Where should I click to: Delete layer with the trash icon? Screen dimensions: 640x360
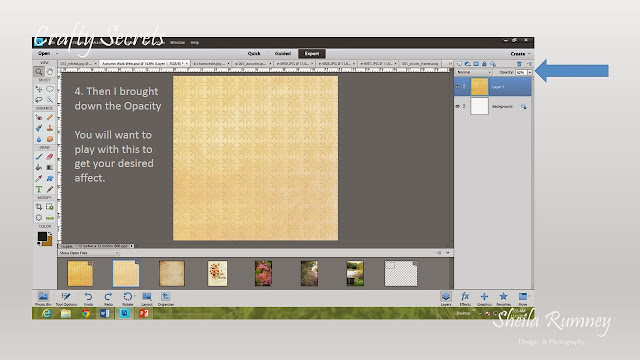click(519, 64)
